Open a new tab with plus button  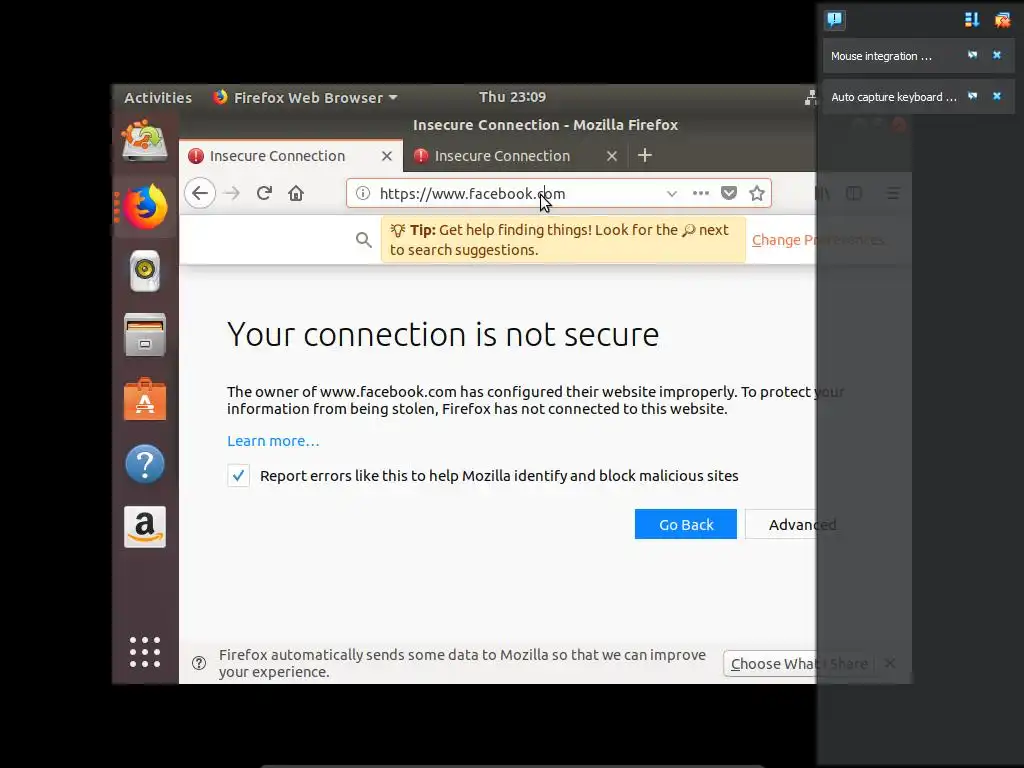pyautogui.click(x=645, y=155)
